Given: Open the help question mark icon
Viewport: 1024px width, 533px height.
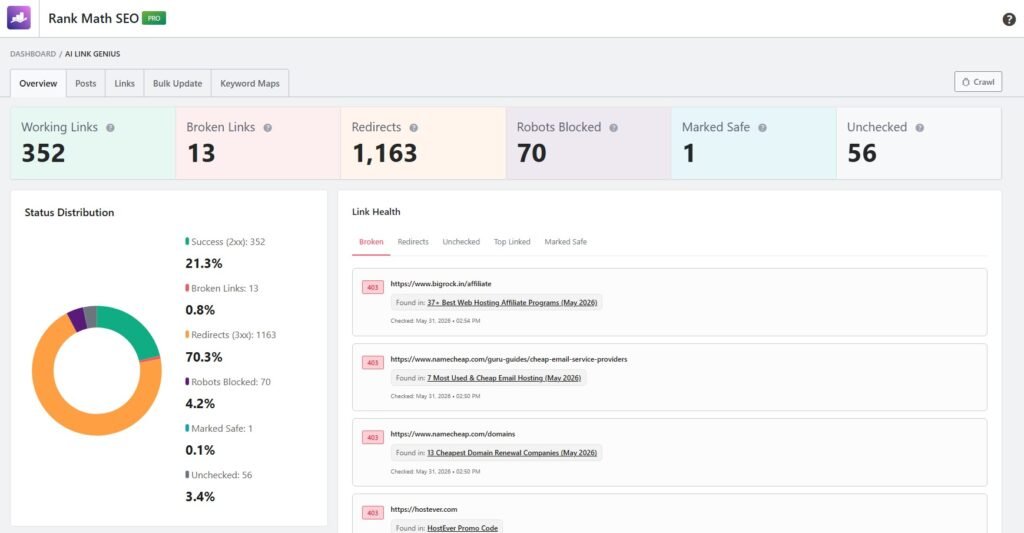Looking at the screenshot, I should point(1008,20).
